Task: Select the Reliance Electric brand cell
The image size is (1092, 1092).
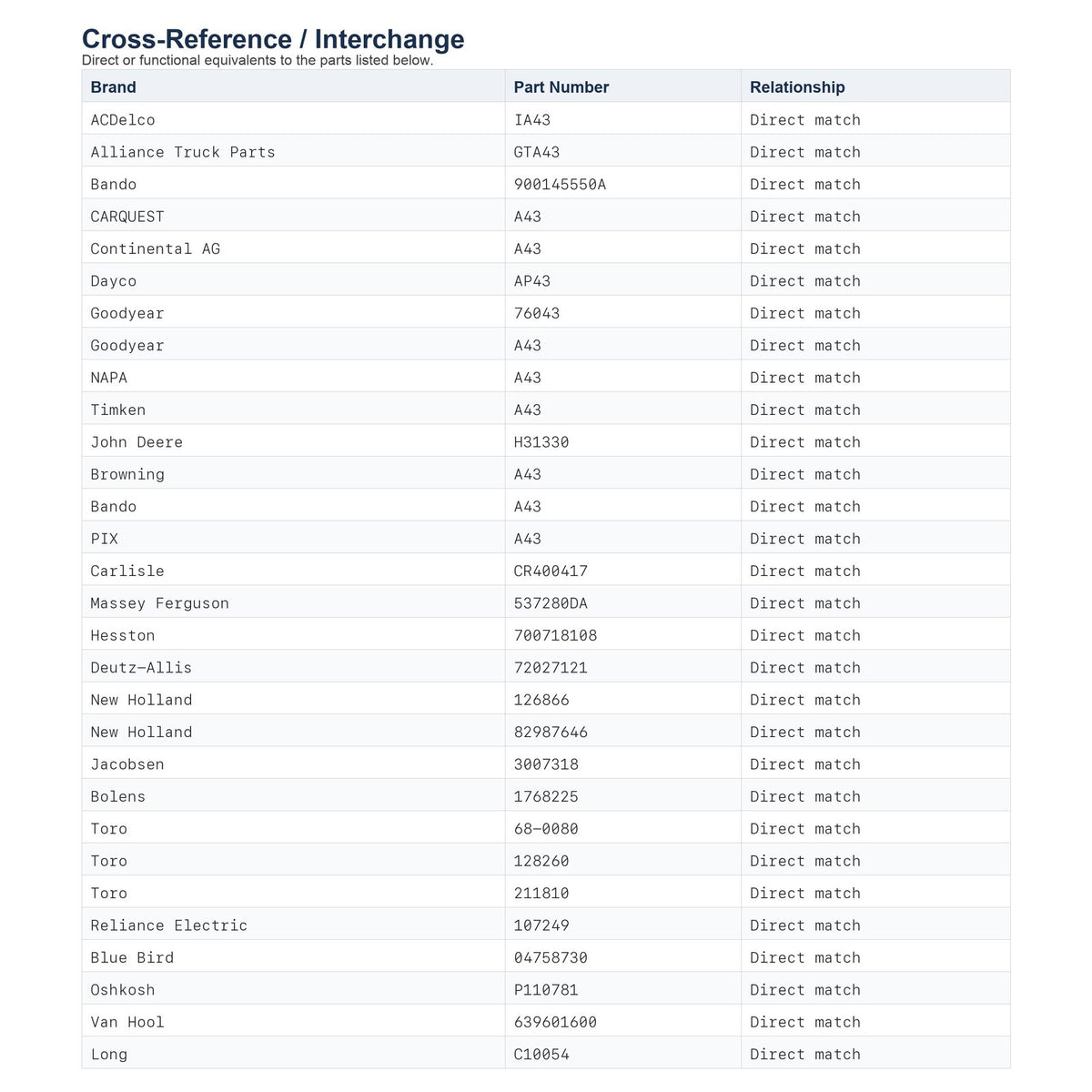Action: pos(293,925)
